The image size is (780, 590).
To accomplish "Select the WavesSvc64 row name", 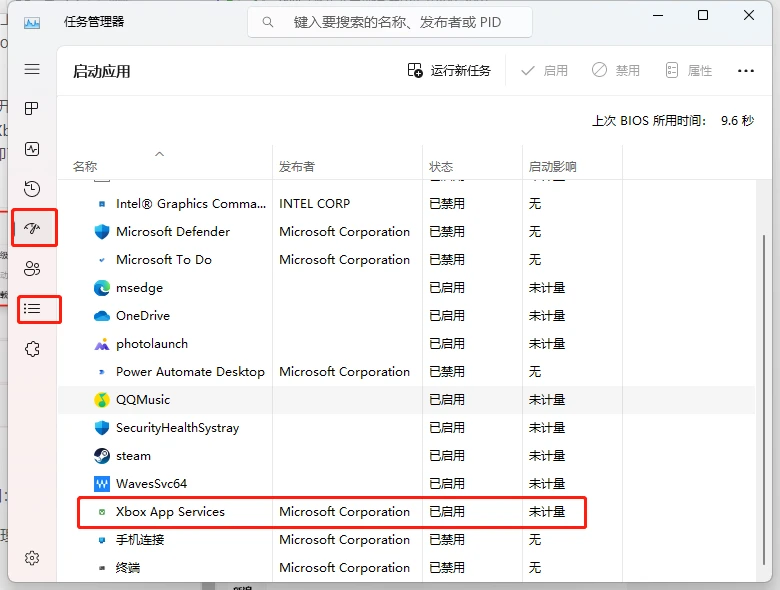I will pos(151,484).
